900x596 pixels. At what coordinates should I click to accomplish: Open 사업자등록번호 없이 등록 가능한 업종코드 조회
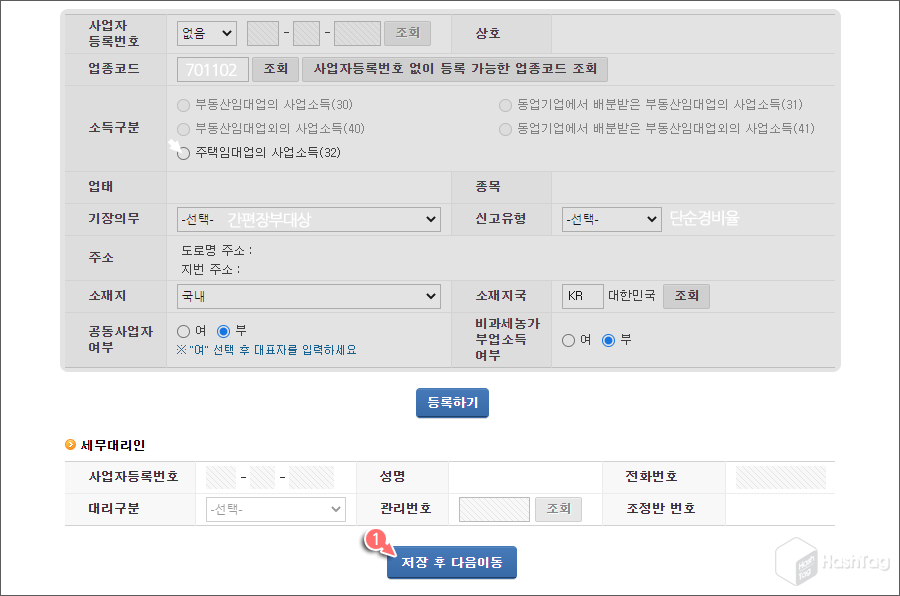pyautogui.click(x=455, y=69)
